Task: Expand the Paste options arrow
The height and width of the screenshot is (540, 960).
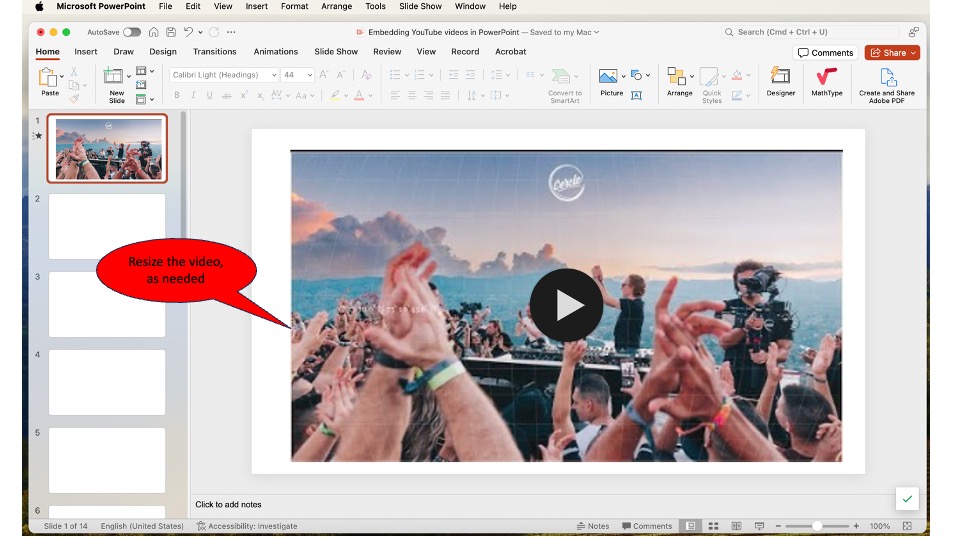Action: click(62, 77)
